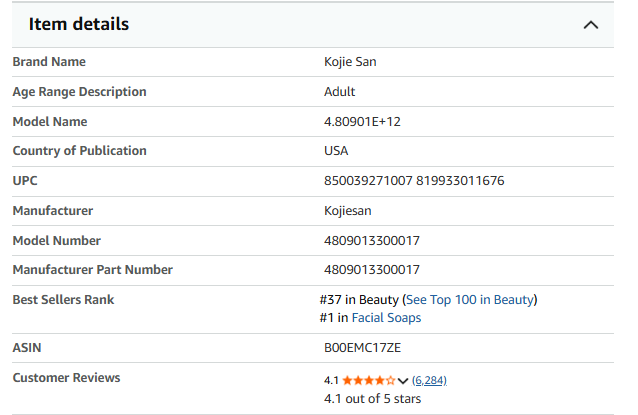Select the 4.80901E+12 model name value
This screenshot has height=415, width=638.
pyautogui.click(x=362, y=122)
